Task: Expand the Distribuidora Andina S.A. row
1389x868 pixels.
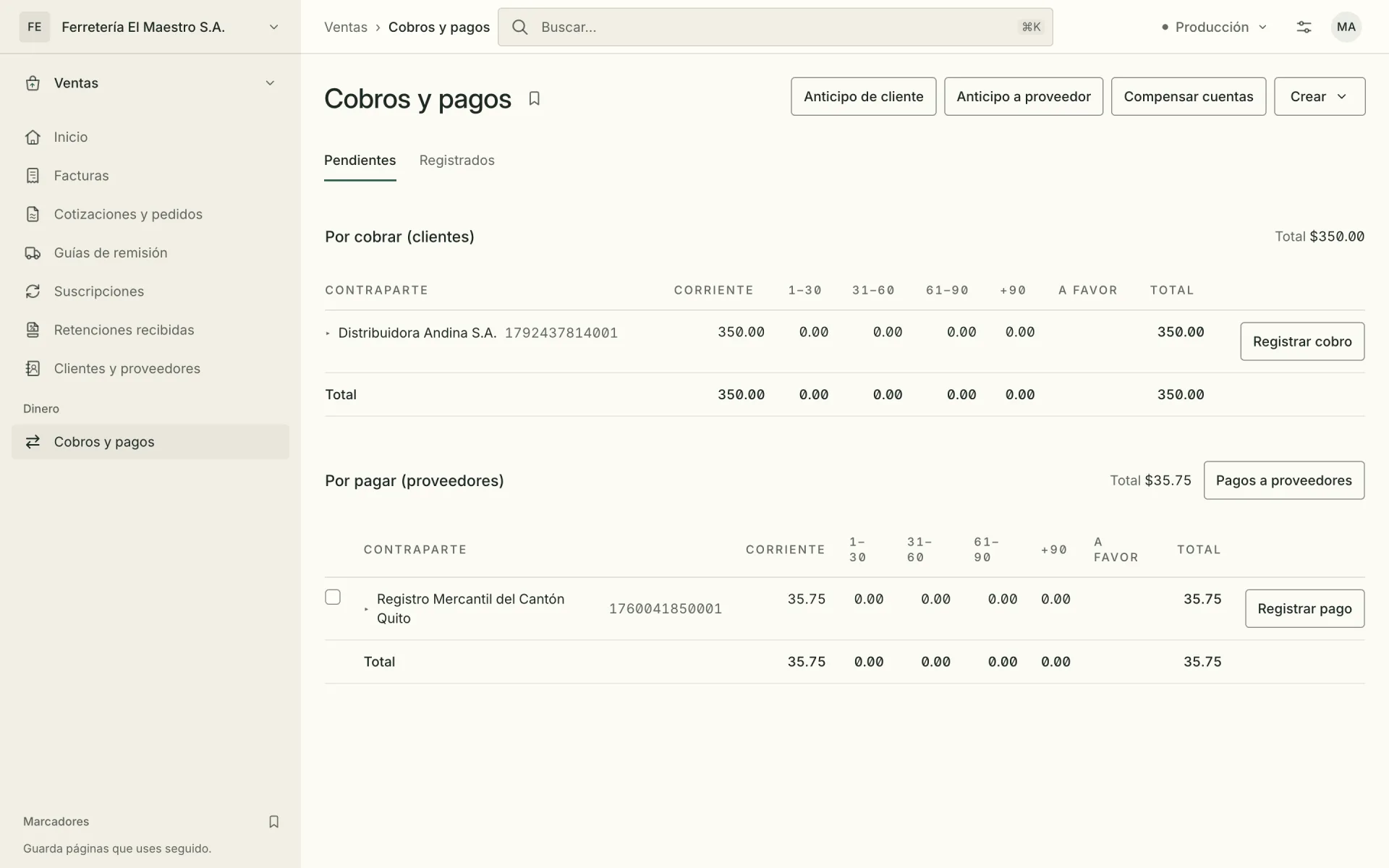Action: click(328, 333)
